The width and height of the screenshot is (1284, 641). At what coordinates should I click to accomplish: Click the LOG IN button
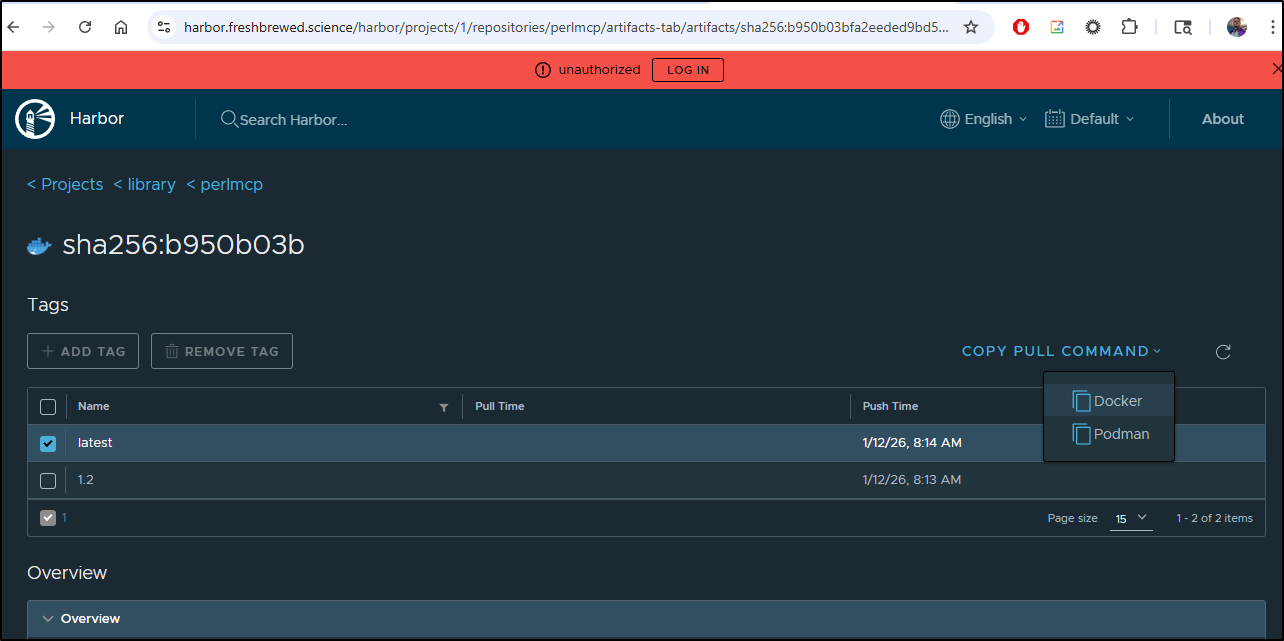point(687,70)
